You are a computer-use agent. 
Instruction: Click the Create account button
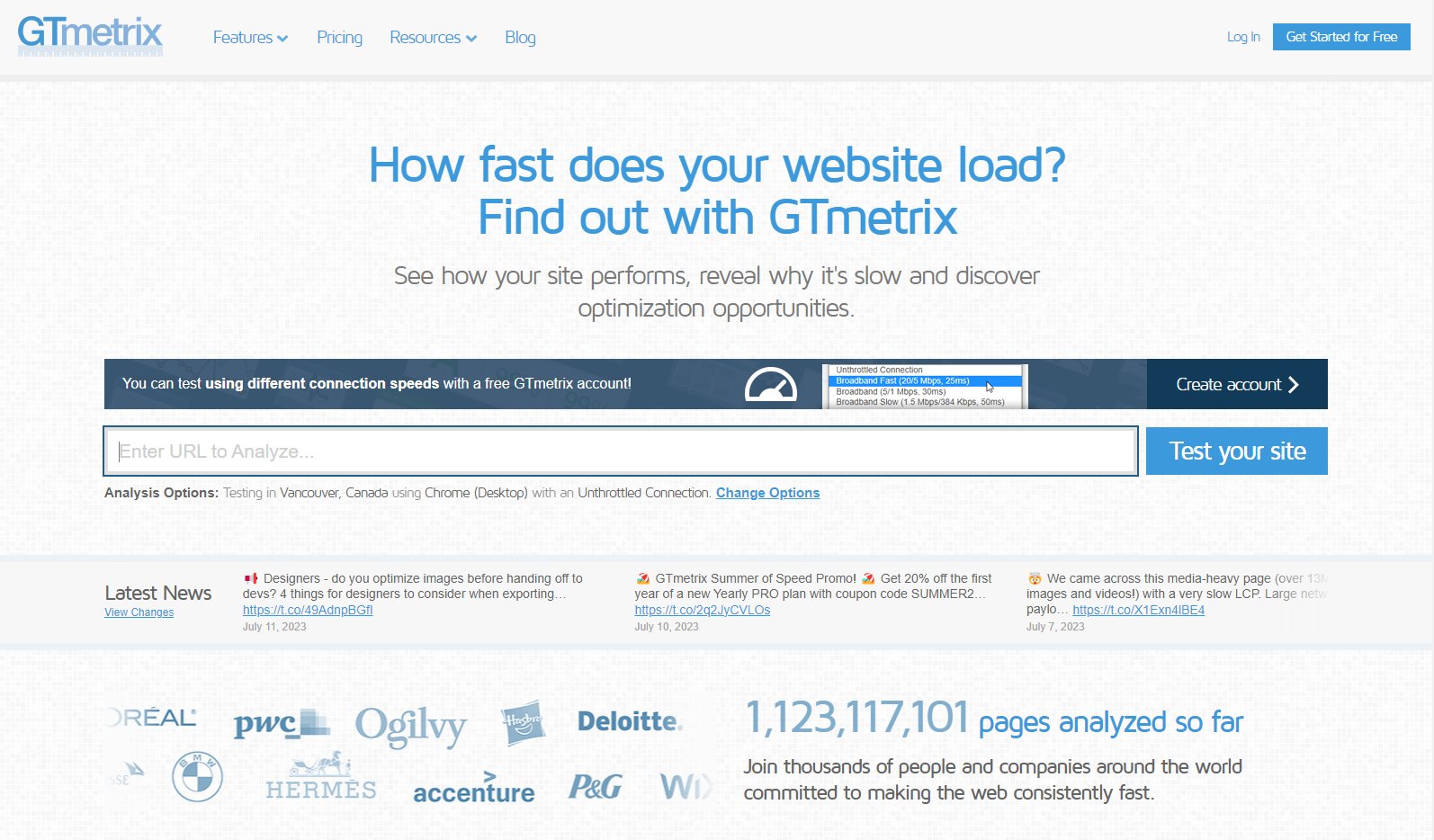tap(1237, 384)
